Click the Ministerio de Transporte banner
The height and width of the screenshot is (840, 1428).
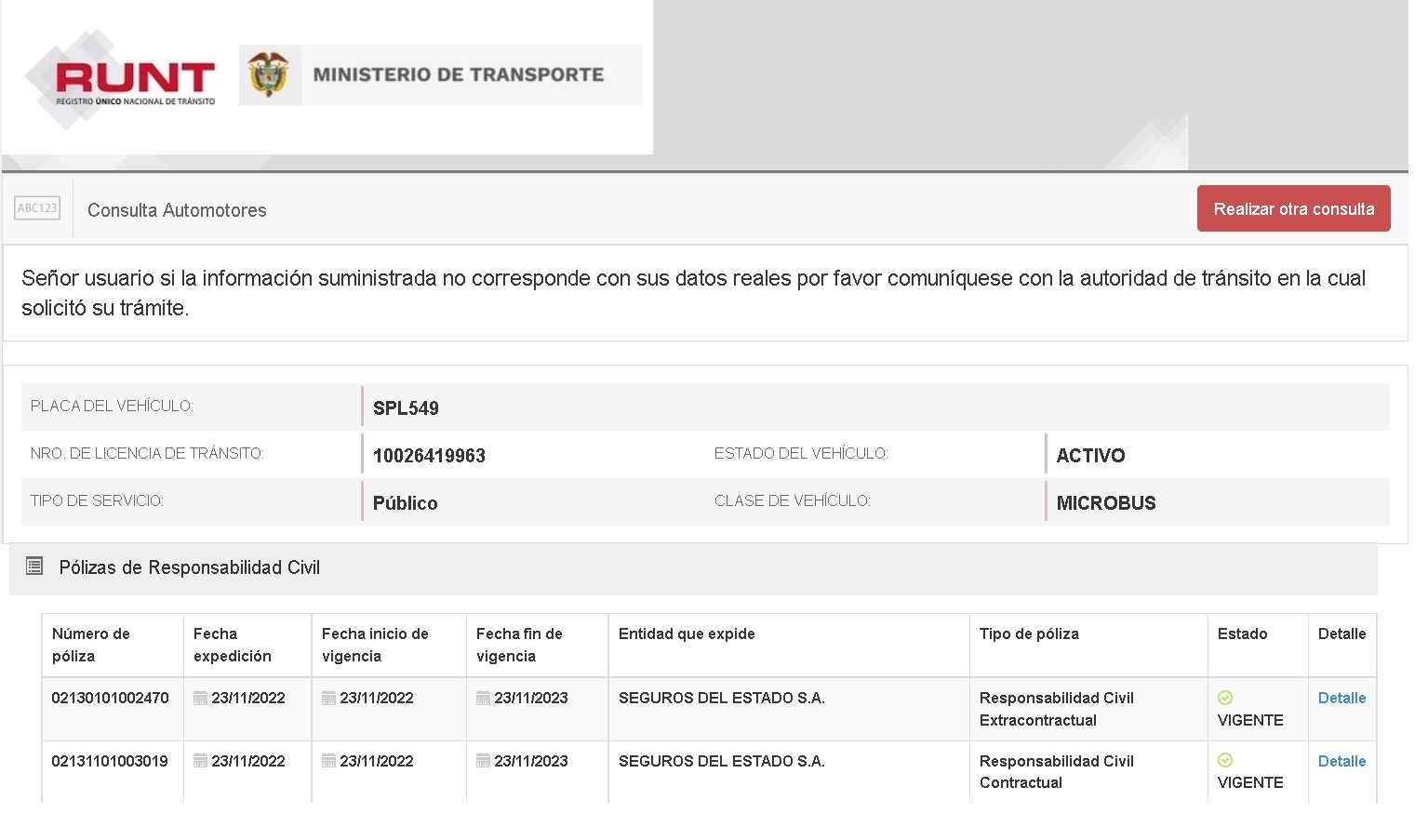pyautogui.click(x=458, y=74)
